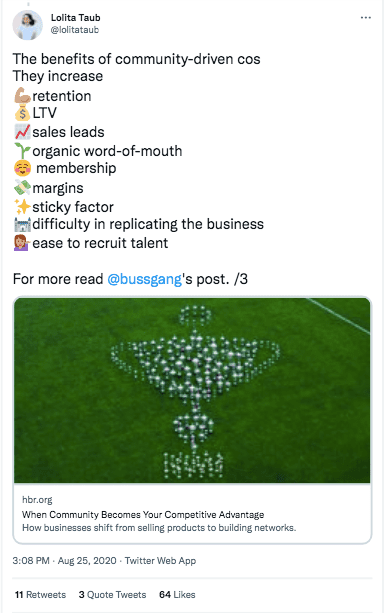Click the 3:08 PM Aug 25, 2020 timestamp
The width and height of the screenshot is (386, 613).
(65, 561)
